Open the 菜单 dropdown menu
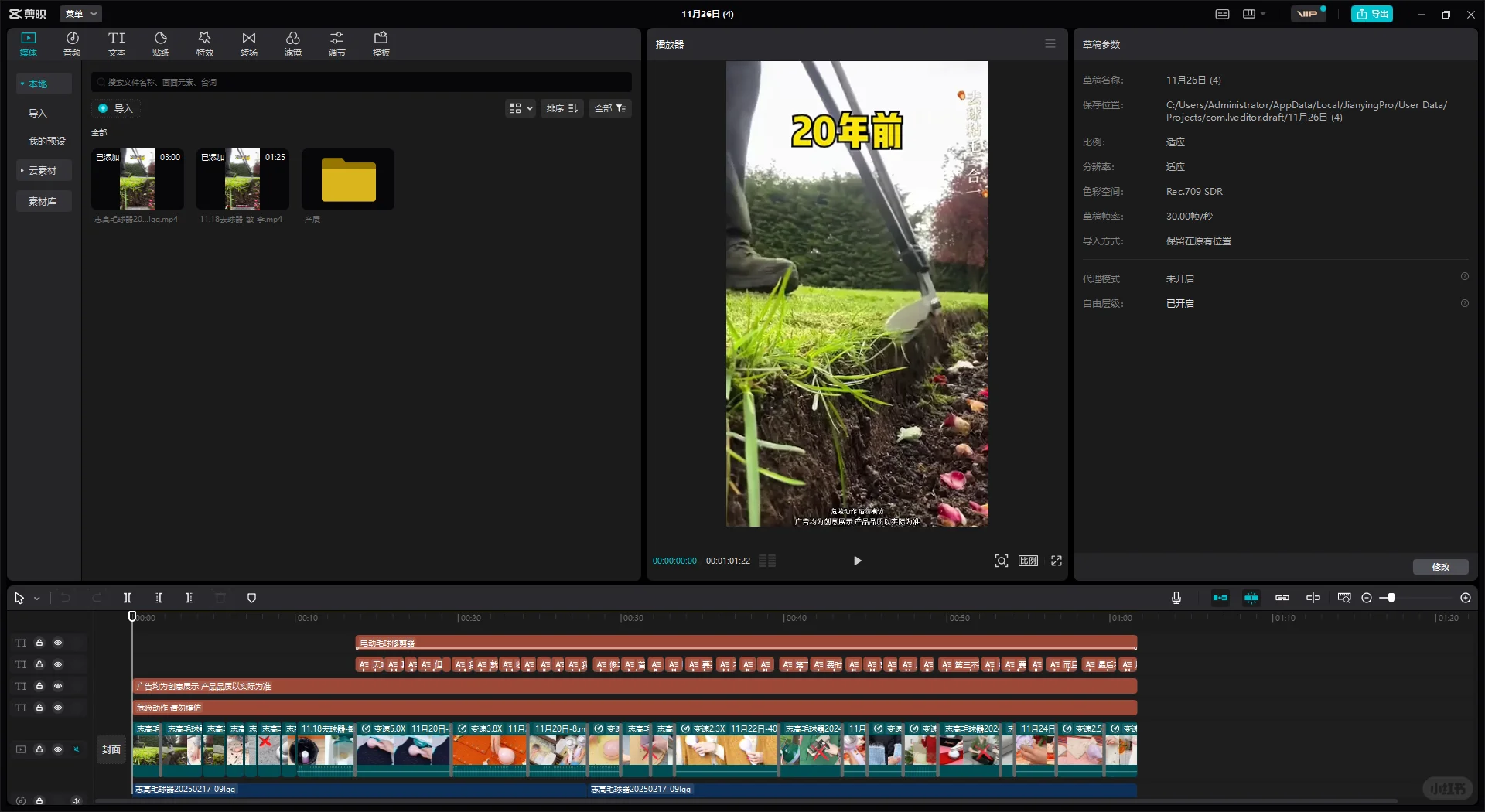This screenshot has width=1485, height=812. point(80,14)
